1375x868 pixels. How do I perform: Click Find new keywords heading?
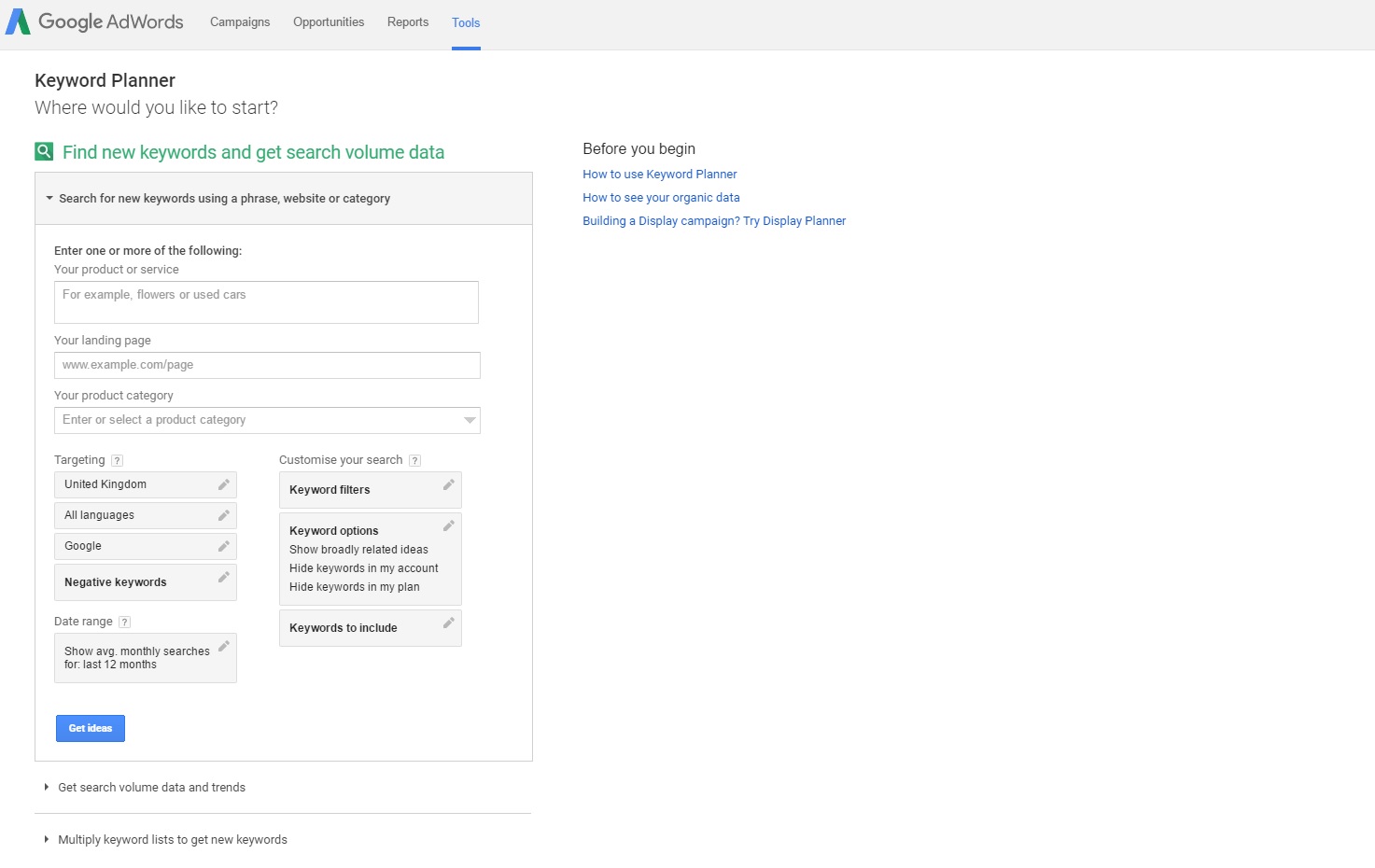point(253,152)
